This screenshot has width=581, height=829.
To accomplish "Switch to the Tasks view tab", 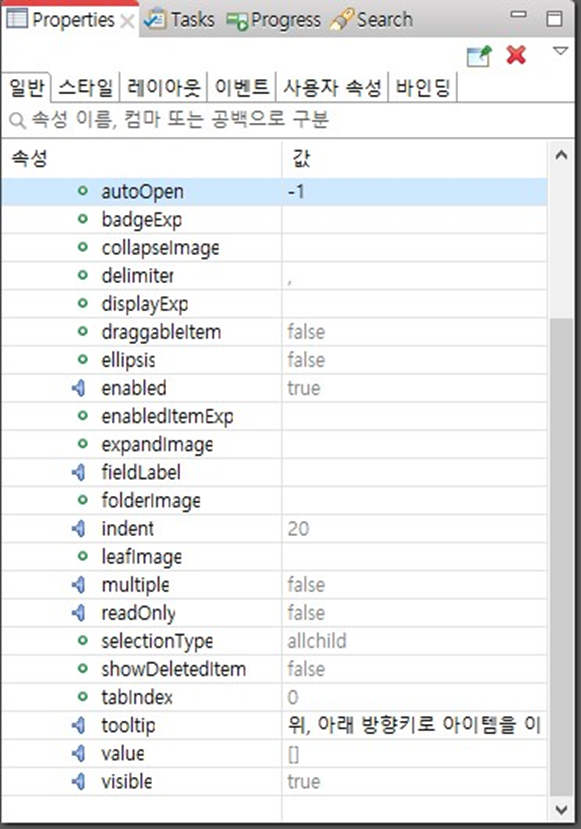I will point(180,20).
